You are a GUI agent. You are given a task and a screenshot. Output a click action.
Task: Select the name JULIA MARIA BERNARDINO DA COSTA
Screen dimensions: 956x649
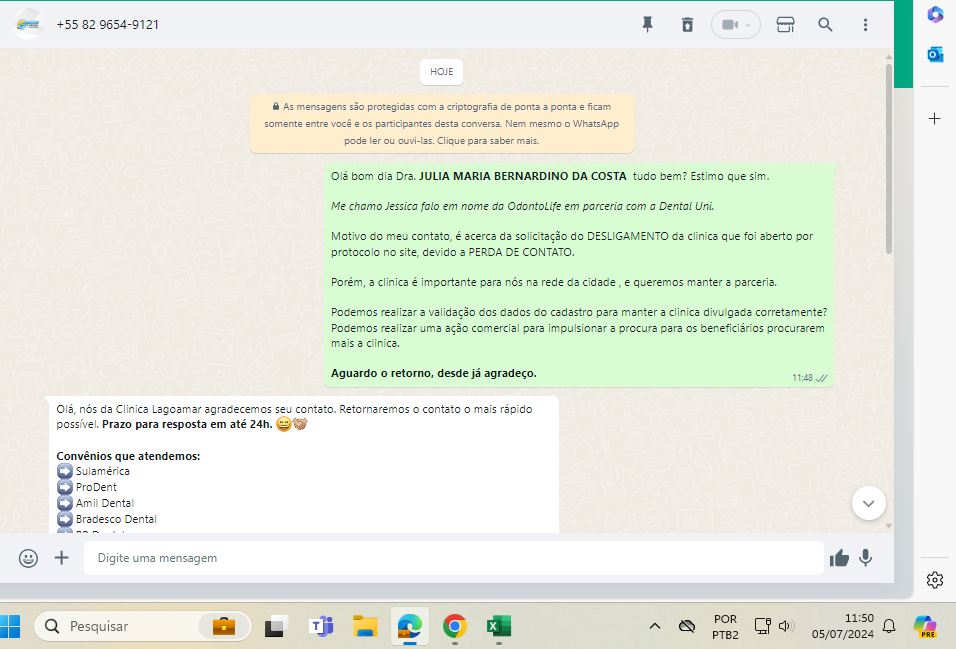[x=523, y=176]
